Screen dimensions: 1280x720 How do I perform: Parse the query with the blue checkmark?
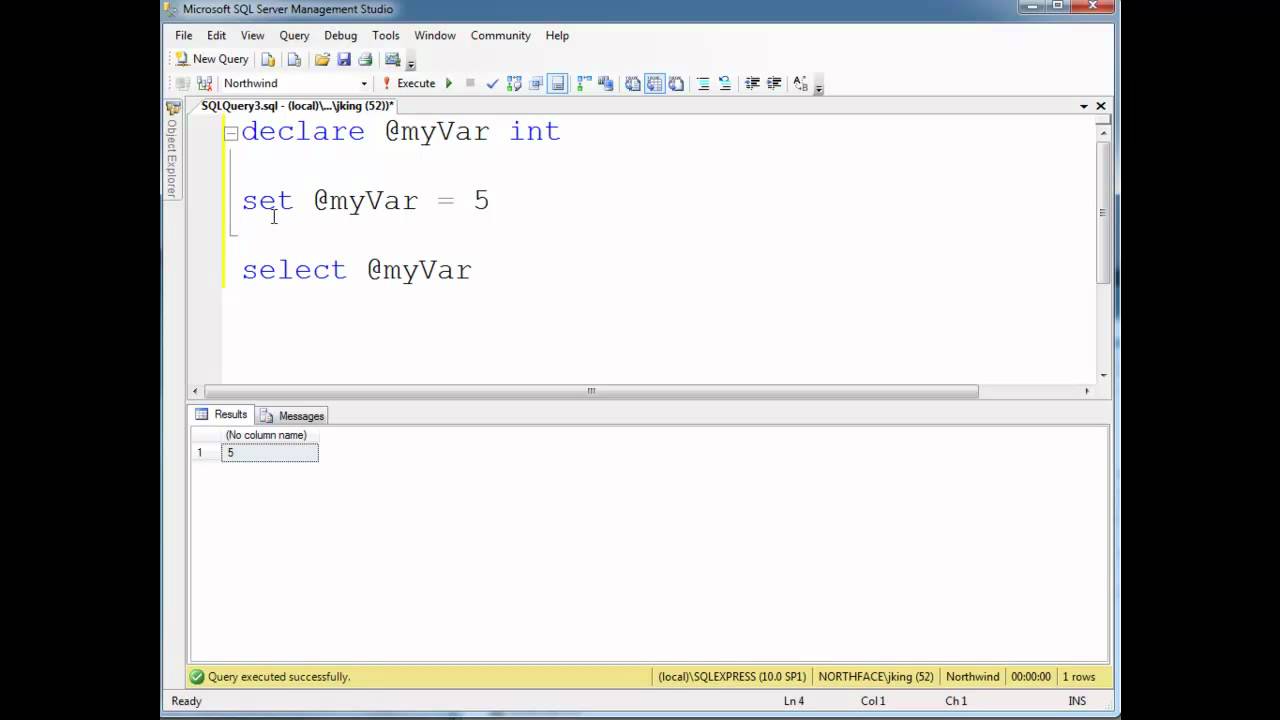[492, 83]
